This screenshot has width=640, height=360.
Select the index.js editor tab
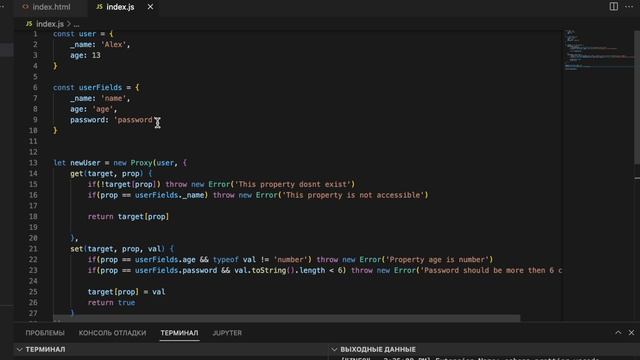(120, 7)
